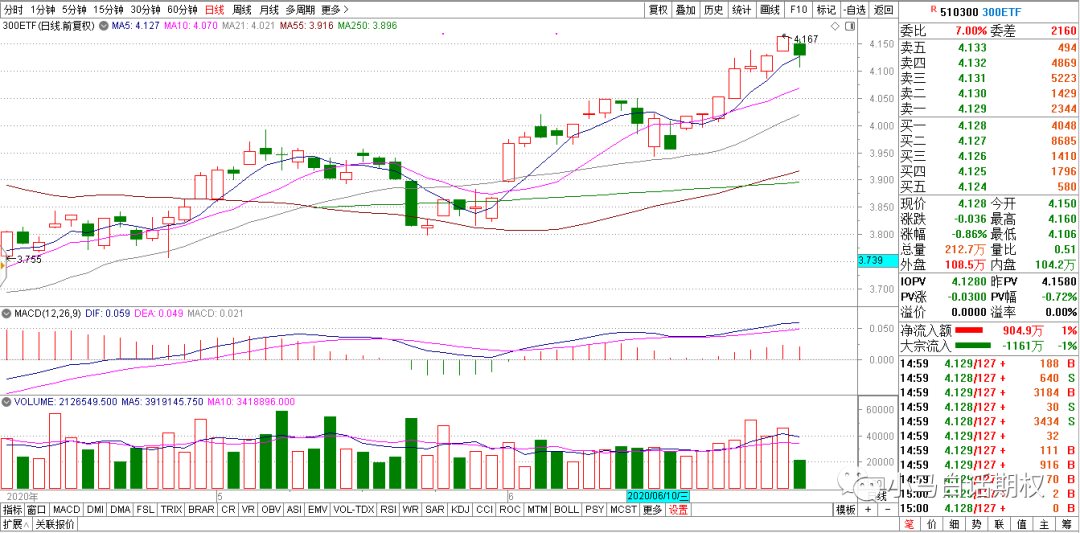The image size is (1080, 533).
Task: Select the 60分钟 period
Action: [x=183, y=10]
